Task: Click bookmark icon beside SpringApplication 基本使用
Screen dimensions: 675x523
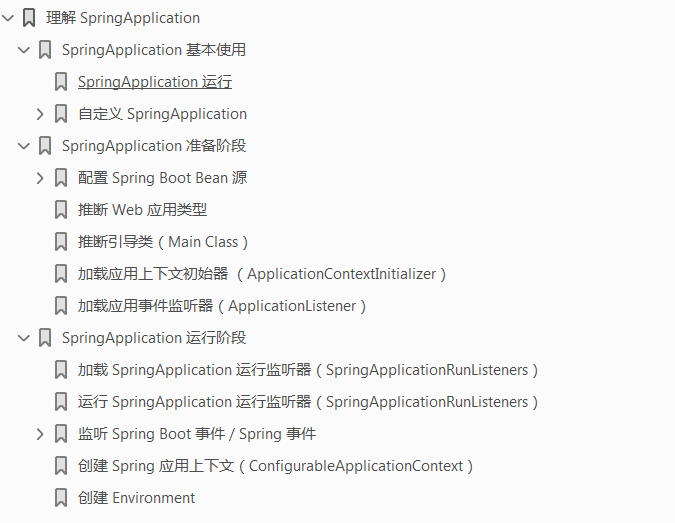Action: pyautogui.click(x=45, y=50)
